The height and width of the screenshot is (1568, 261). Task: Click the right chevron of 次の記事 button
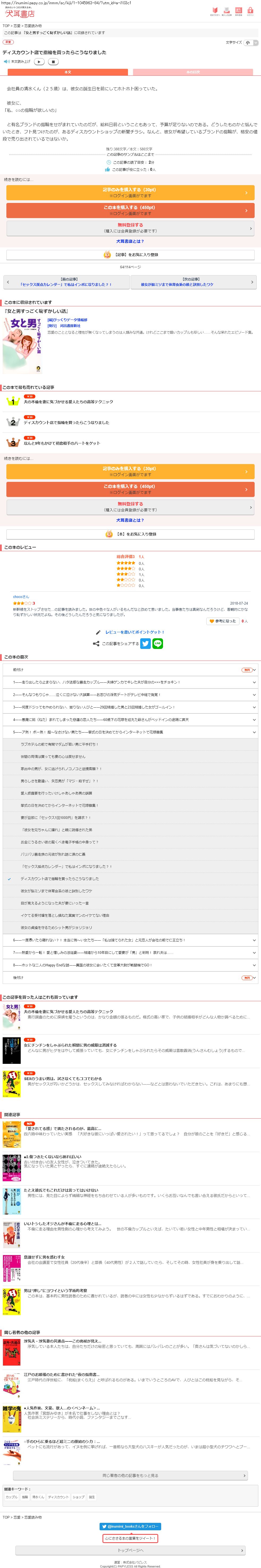[x=252, y=282]
